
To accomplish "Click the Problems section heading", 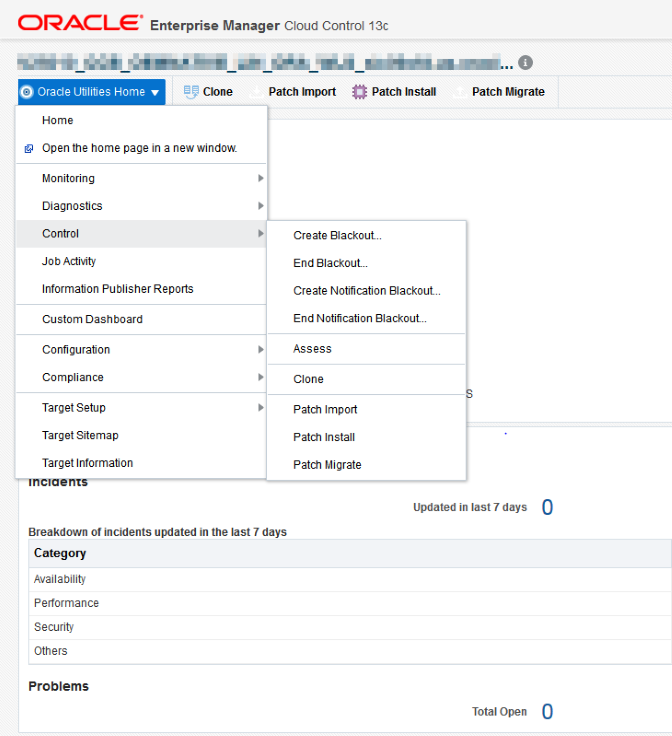I will (58, 687).
